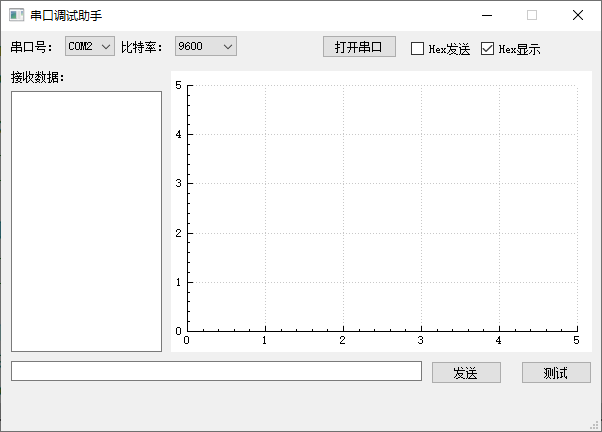Click the x-axis tick label 3
This screenshot has height=432, width=602.
click(x=421, y=341)
